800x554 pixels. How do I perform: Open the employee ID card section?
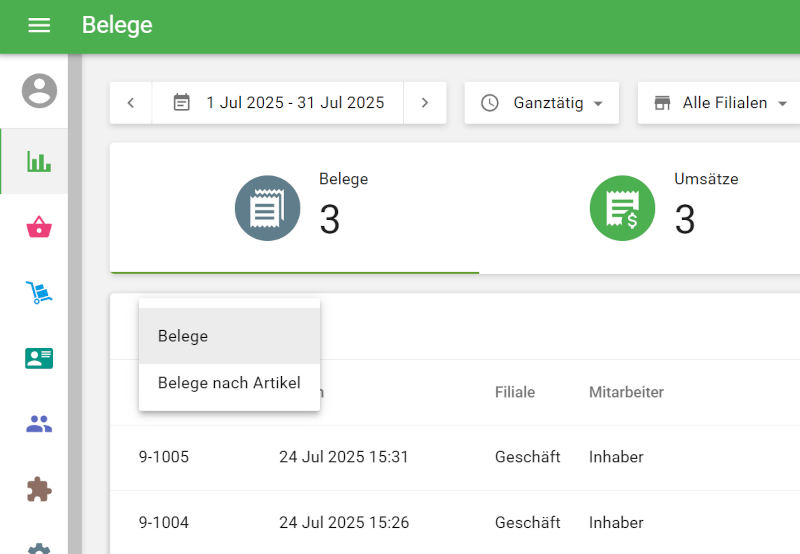pos(39,358)
